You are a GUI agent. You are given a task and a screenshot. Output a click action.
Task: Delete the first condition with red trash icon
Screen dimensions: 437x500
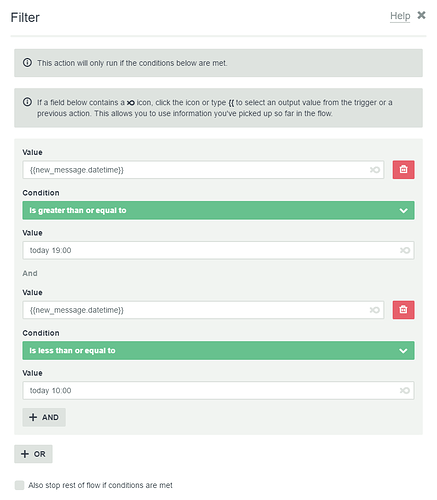coord(403,170)
